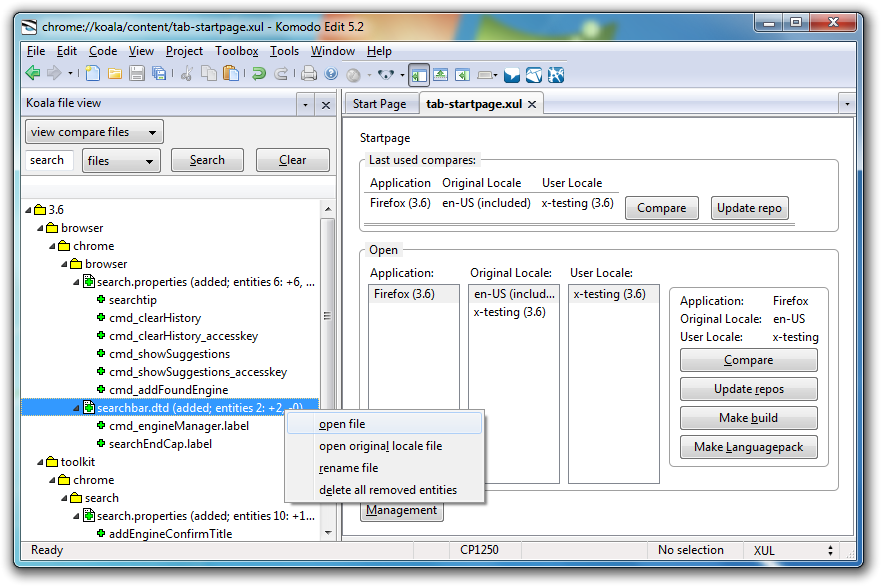The image size is (881, 587).
Task: Select the searchEndCap.label entity
Action: click(160, 444)
